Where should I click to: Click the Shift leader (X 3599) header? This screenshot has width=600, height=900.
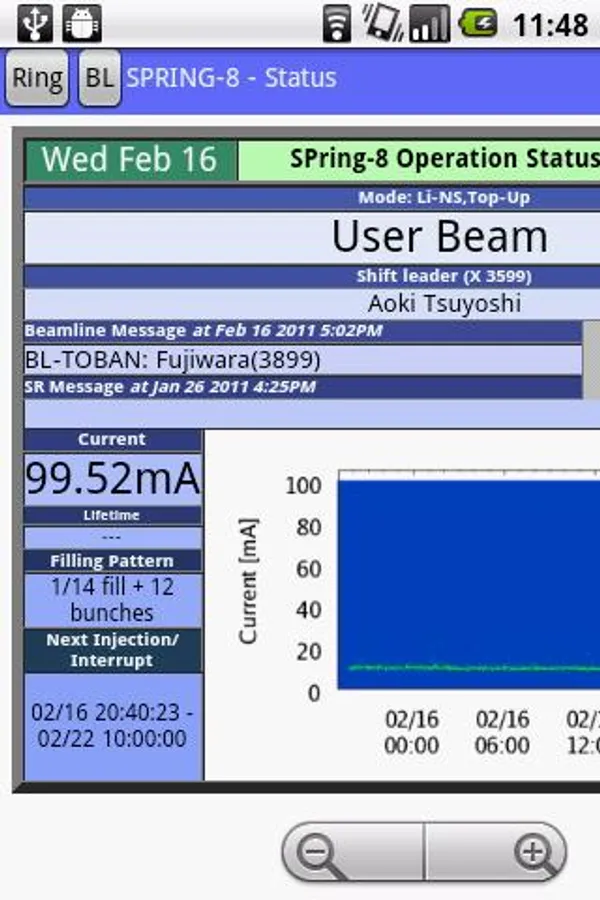click(312, 276)
